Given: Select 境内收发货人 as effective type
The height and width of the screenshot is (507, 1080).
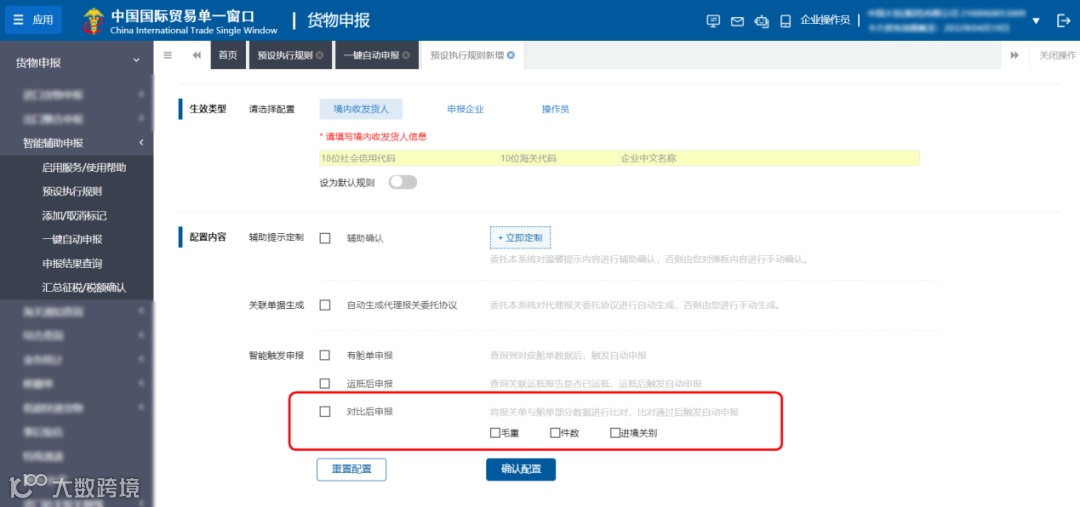Looking at the screenshot, I should pos(361,109).
